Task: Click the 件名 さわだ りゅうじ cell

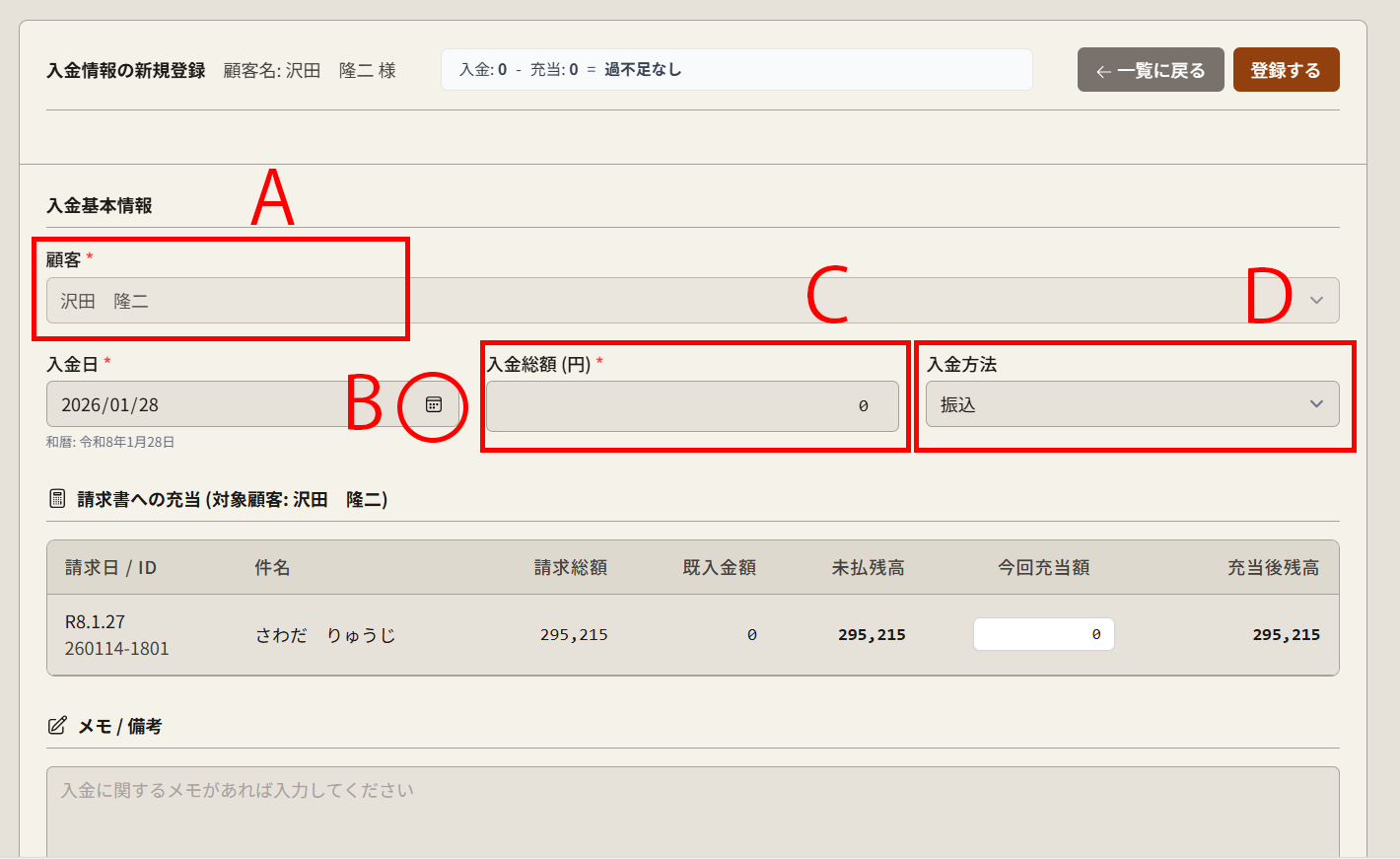Action: (x=325, y=635)
